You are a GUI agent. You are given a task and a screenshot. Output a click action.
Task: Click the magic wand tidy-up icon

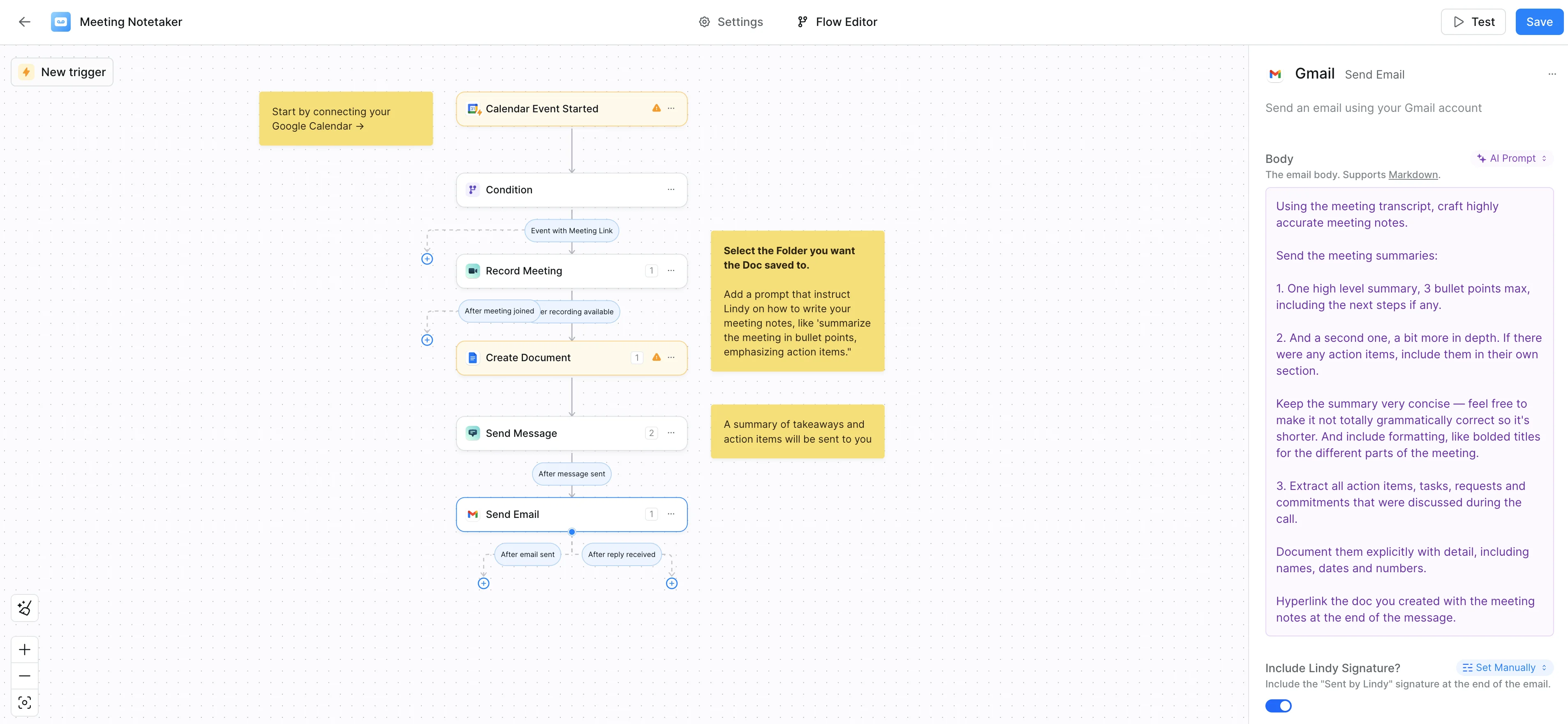pos(24,608)
